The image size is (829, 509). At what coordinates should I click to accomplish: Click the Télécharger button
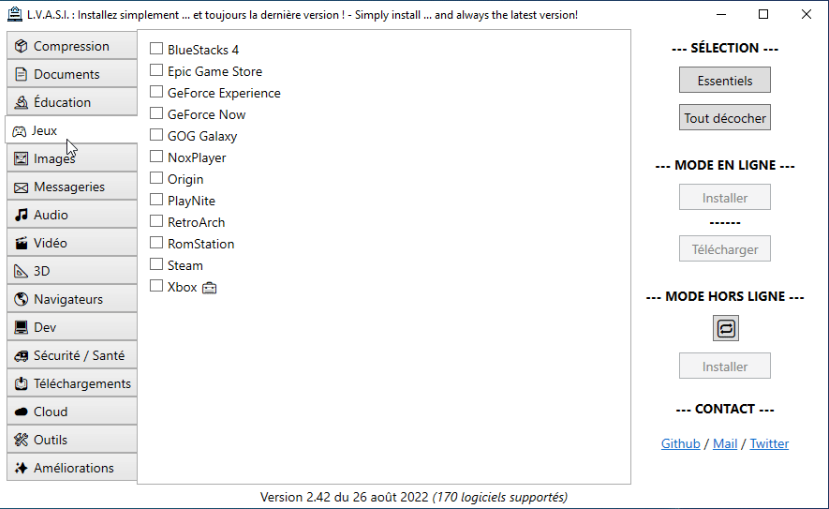click(725, 249)
